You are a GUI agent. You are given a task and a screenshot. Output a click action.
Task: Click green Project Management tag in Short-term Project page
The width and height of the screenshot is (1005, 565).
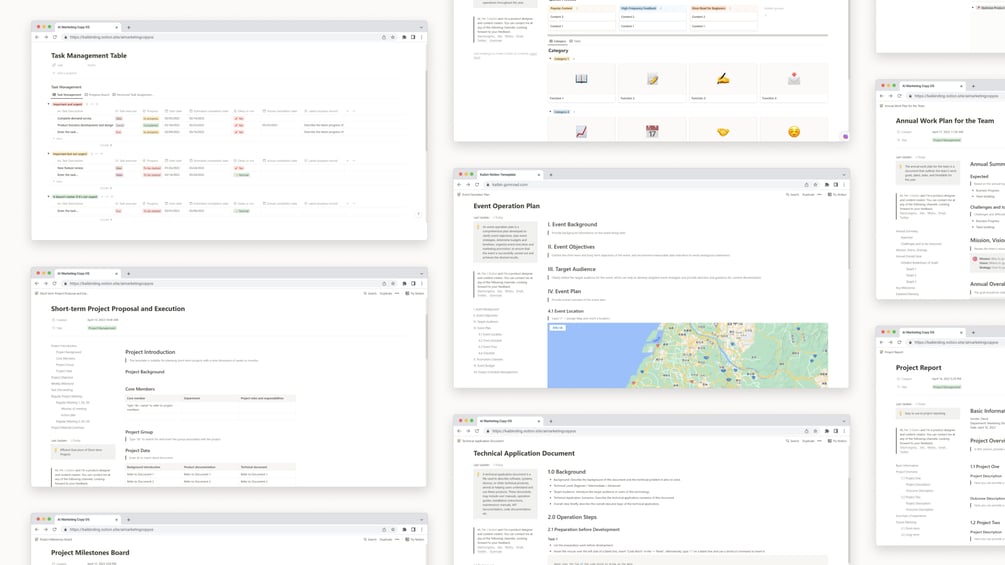102,328
